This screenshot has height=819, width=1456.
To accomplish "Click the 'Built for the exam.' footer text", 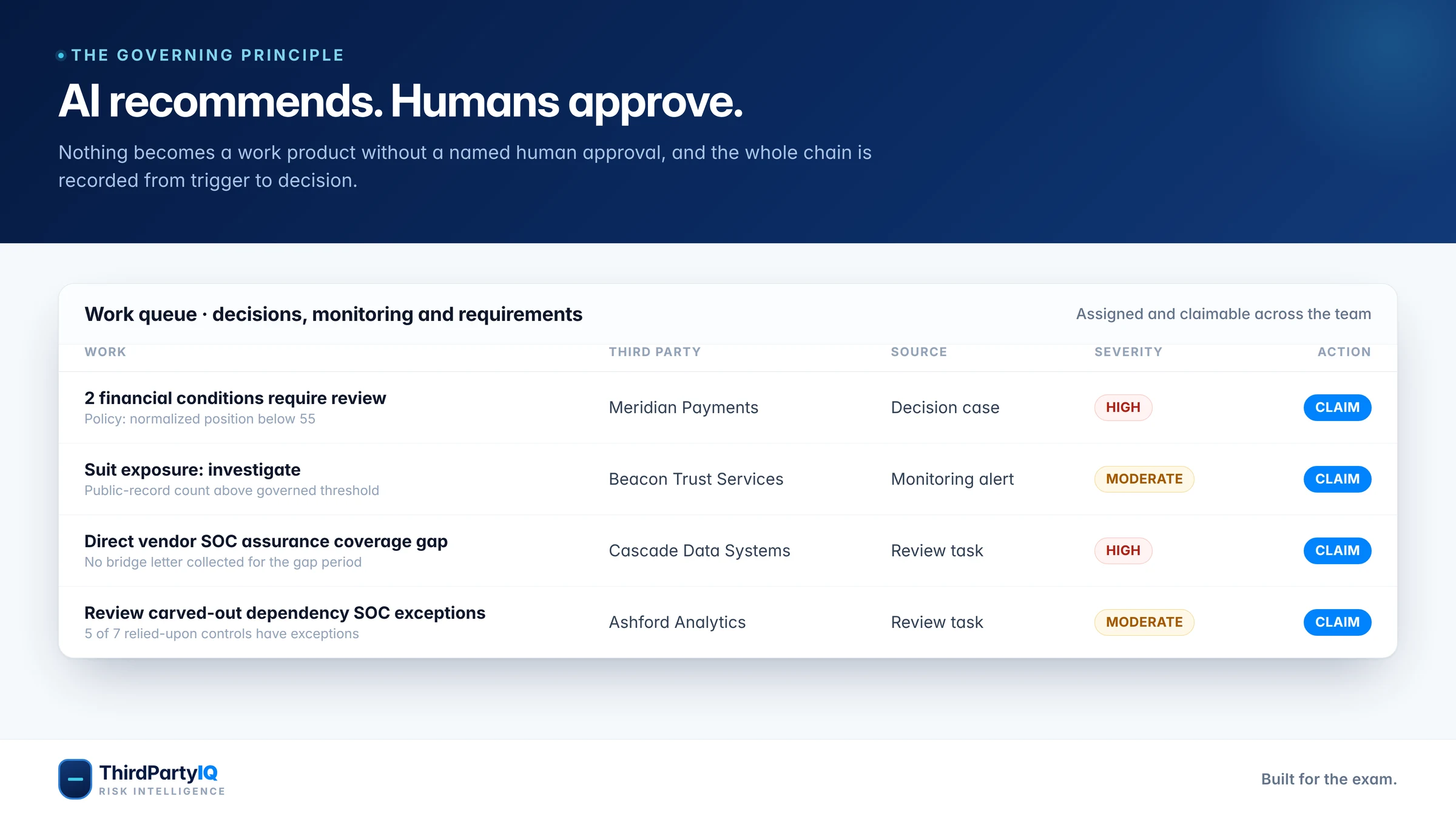I will click(1329, 780).
